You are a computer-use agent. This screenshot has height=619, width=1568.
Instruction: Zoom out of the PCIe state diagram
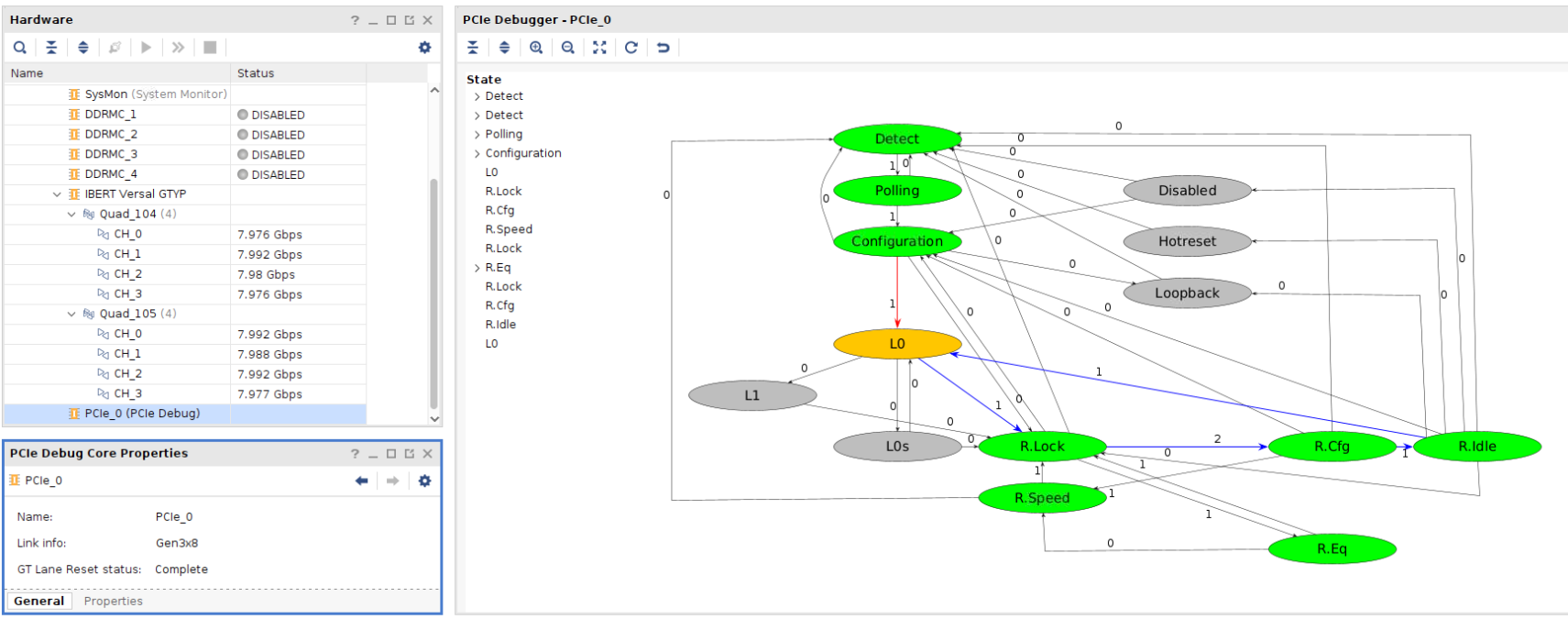tap(568, 48)
